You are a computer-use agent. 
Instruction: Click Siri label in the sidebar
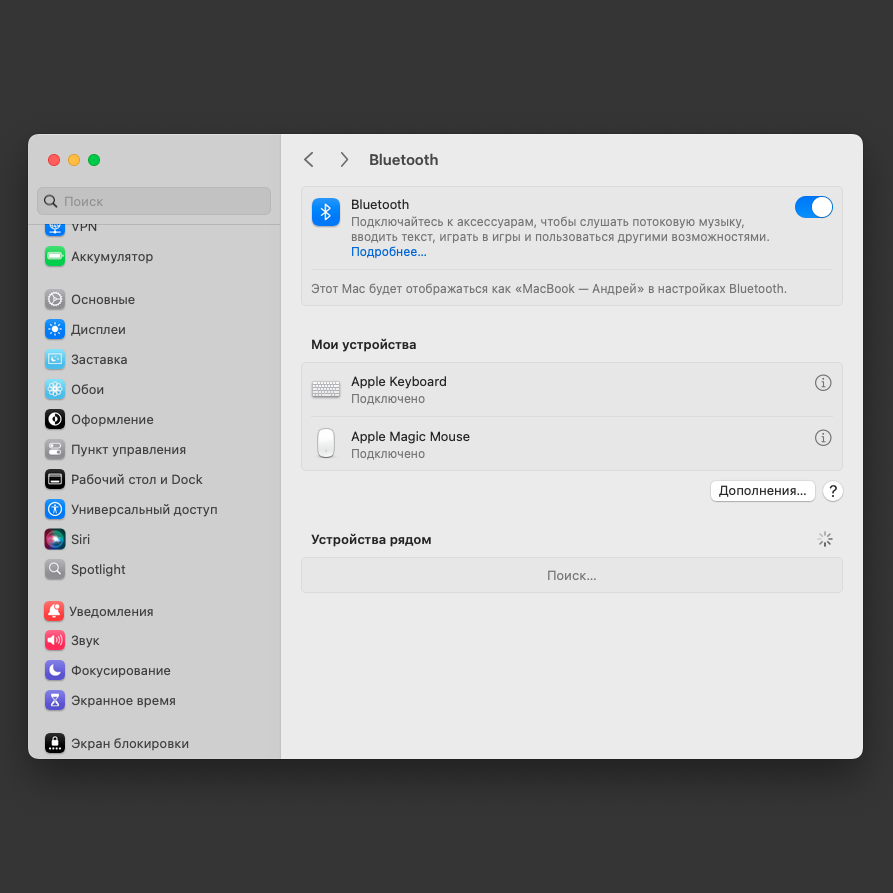pyautogui.click(x=80, y=539)
